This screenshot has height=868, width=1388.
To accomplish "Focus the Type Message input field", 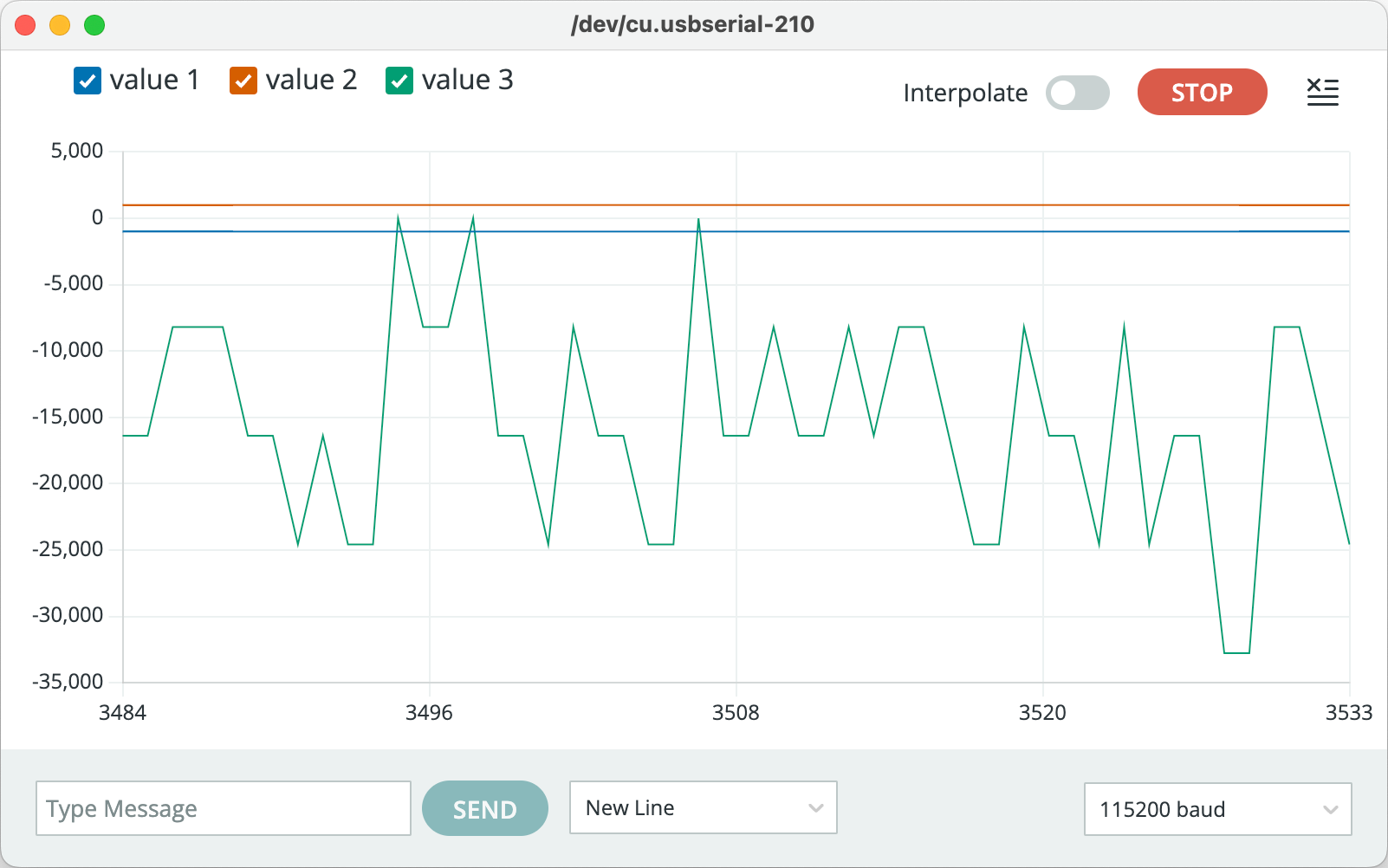I will pos(224,808).
